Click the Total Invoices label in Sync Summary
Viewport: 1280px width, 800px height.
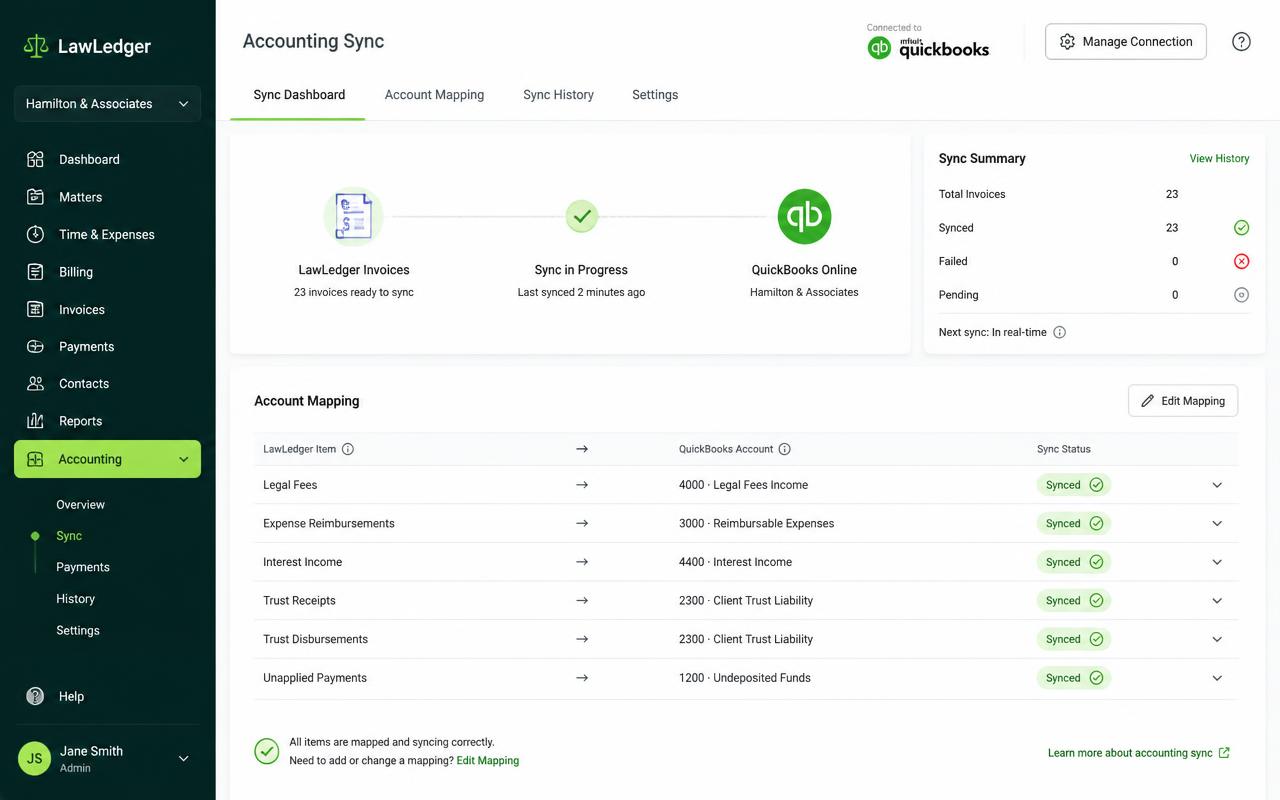click(x=972, y=194)
